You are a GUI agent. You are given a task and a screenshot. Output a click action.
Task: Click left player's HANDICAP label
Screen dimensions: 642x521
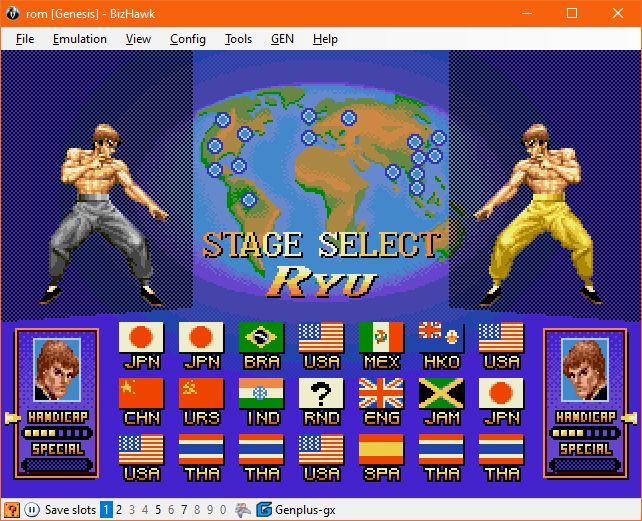coord(58,417)
